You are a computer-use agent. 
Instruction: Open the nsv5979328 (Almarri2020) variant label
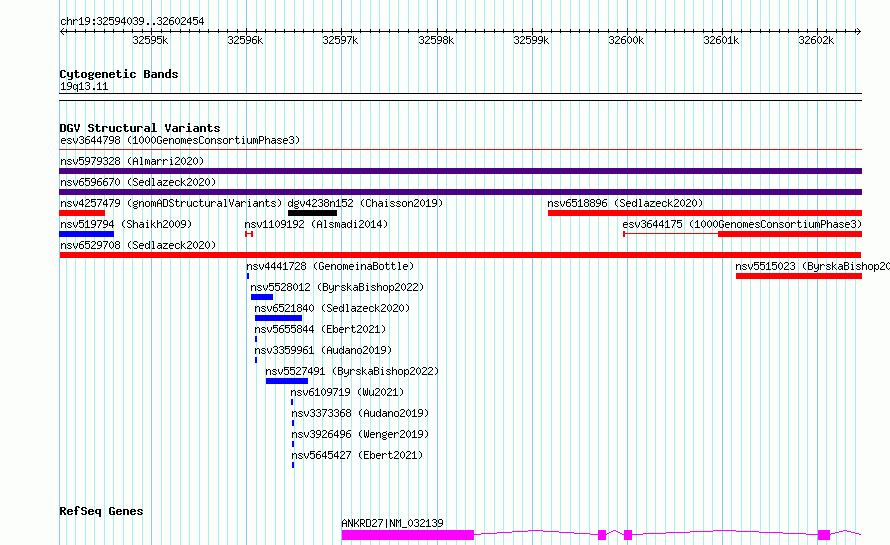tap(132, 161)
